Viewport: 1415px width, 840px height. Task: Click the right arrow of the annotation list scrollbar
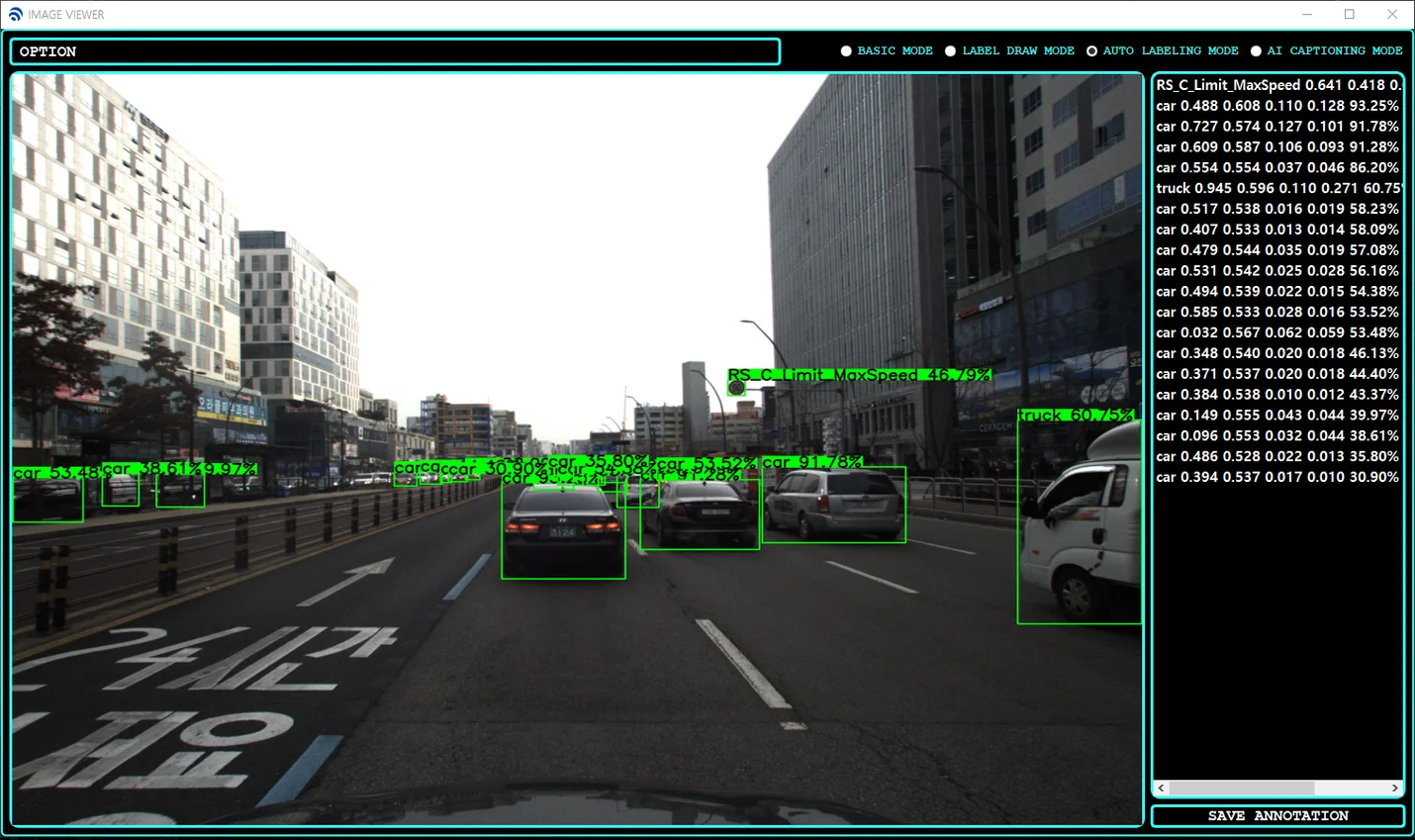click(x=1395, y=789)
